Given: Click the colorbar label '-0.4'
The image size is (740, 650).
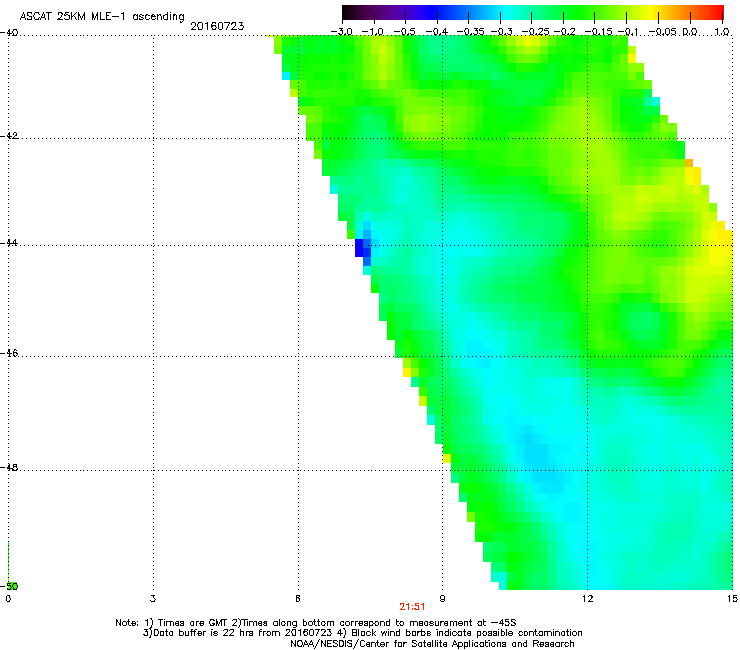Looking at the screenshot, I should 437,32.
